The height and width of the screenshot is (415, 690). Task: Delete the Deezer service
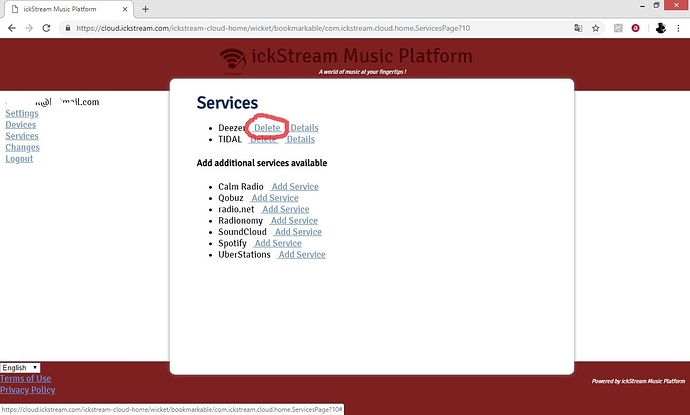coord(267,128)
